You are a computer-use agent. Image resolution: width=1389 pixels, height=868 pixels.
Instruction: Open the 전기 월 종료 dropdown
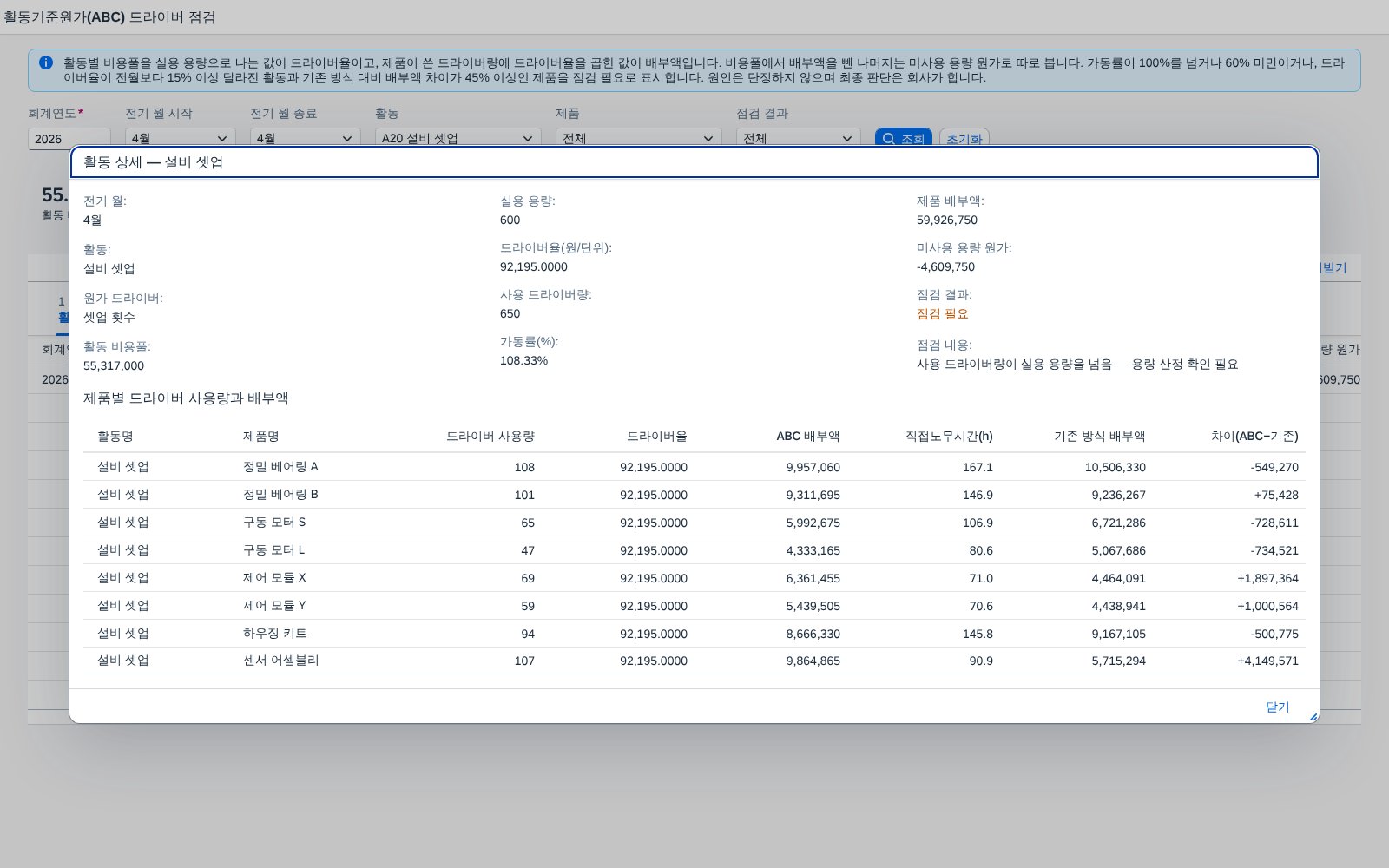click(306, 139)
